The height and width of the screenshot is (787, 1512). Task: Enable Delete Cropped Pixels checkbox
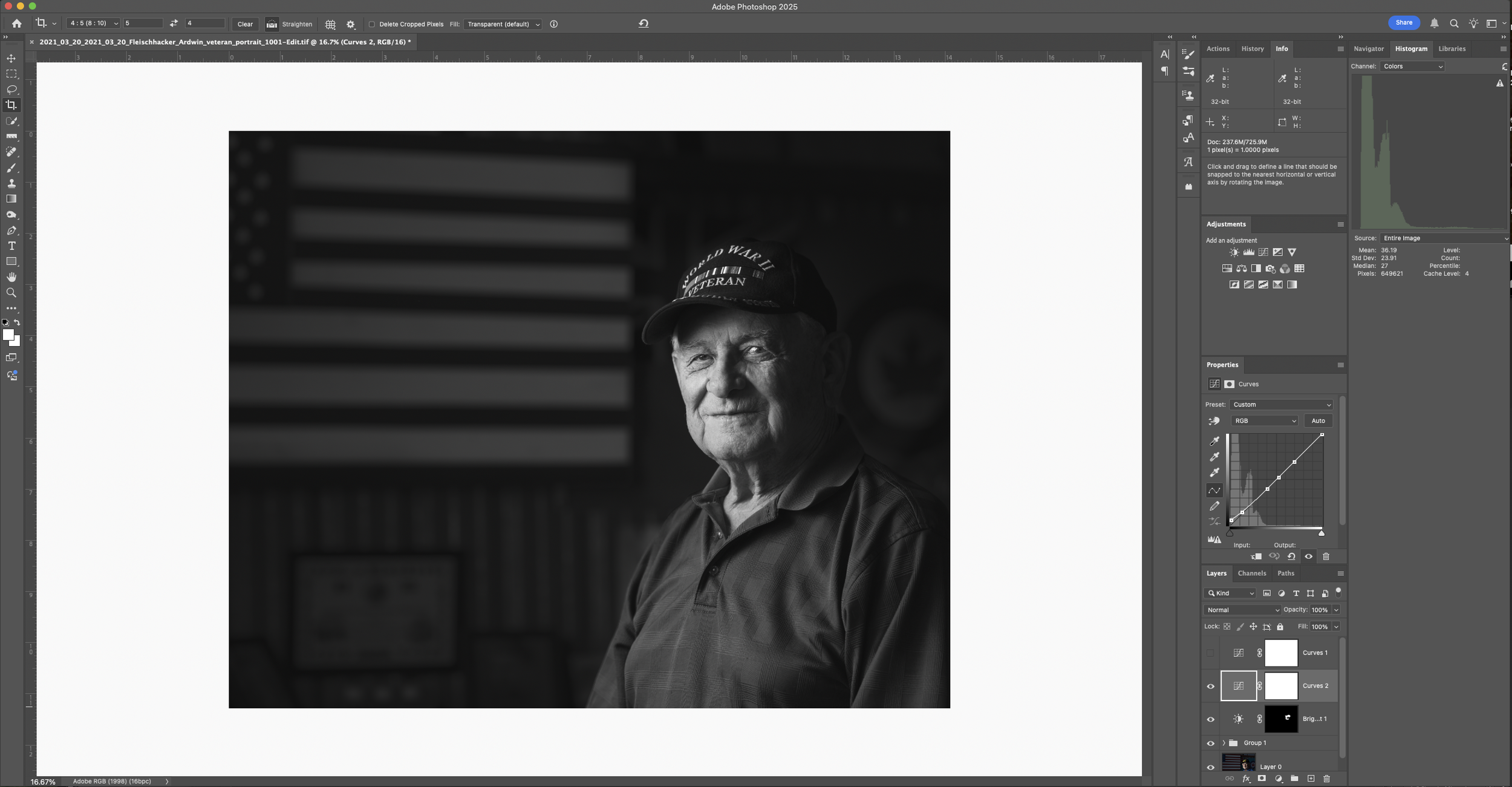[x=372, y=24]
